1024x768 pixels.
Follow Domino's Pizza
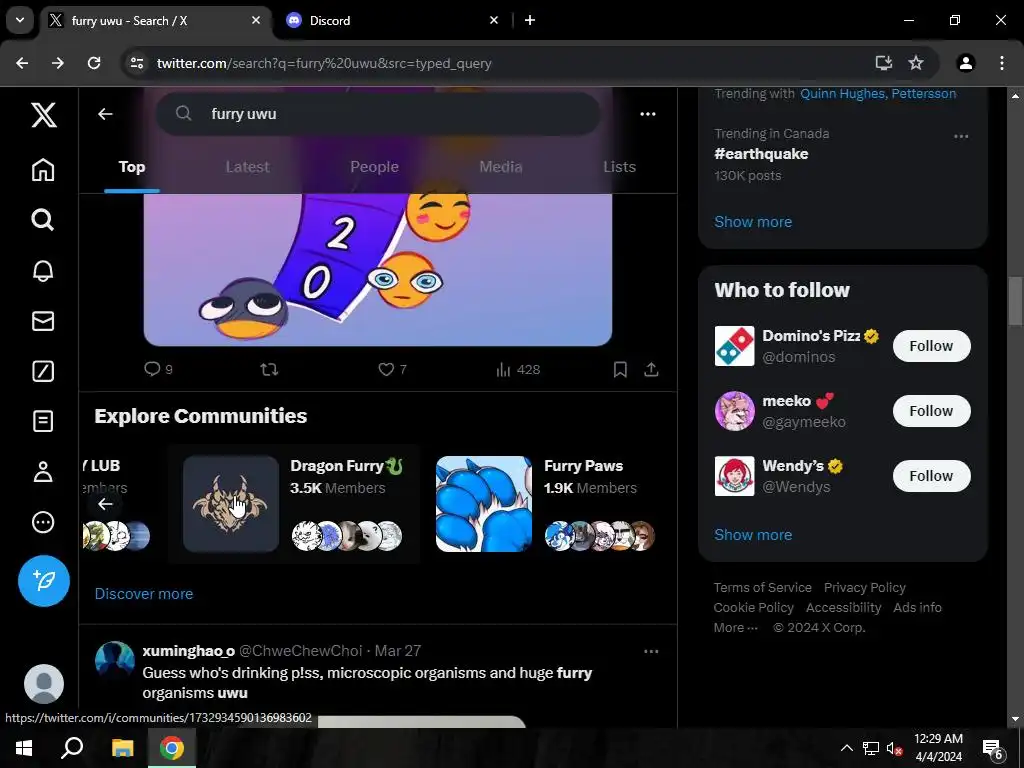click(x=931, y=345)
